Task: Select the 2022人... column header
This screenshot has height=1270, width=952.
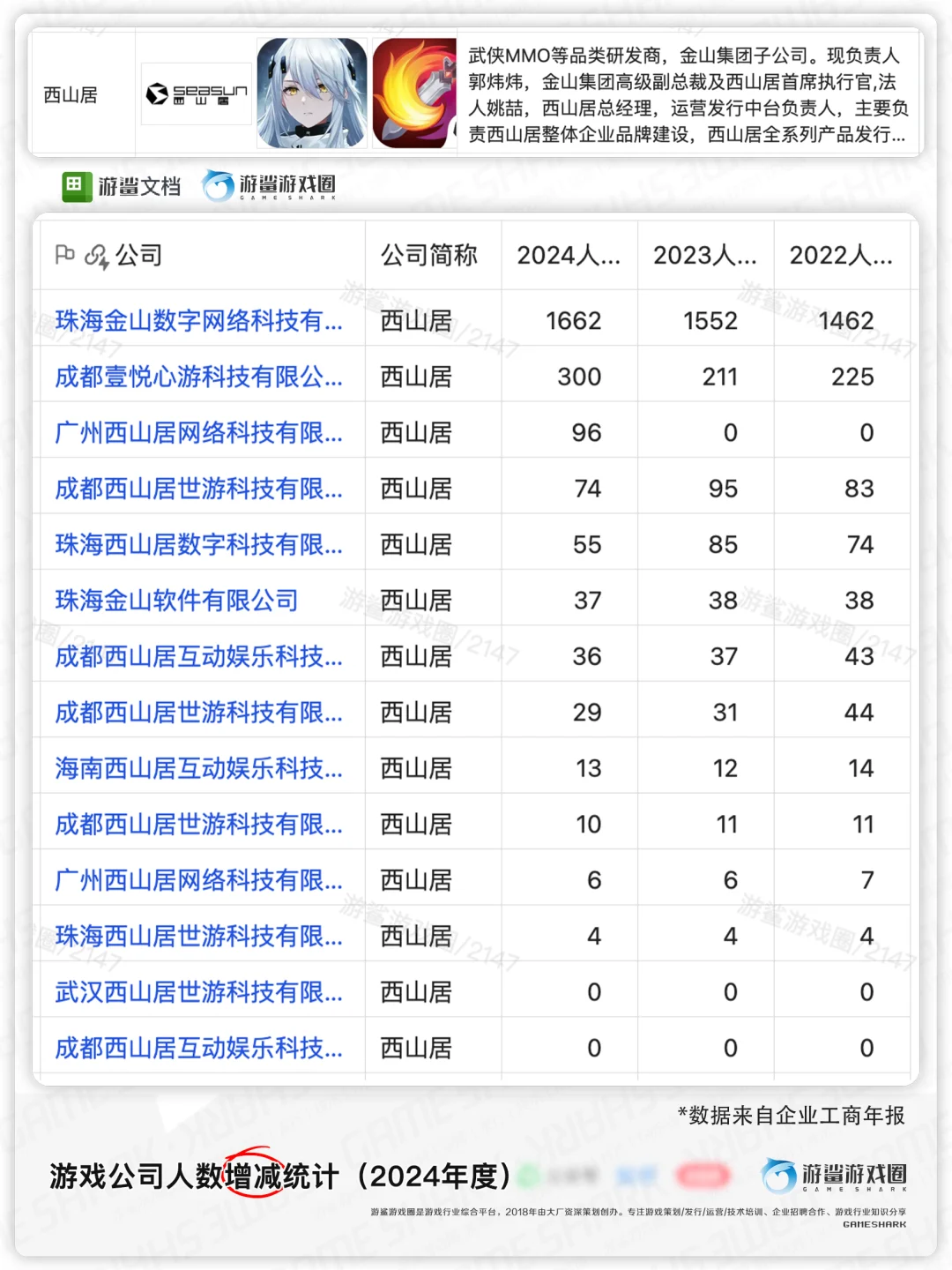Action: click(x=841, y=255)
